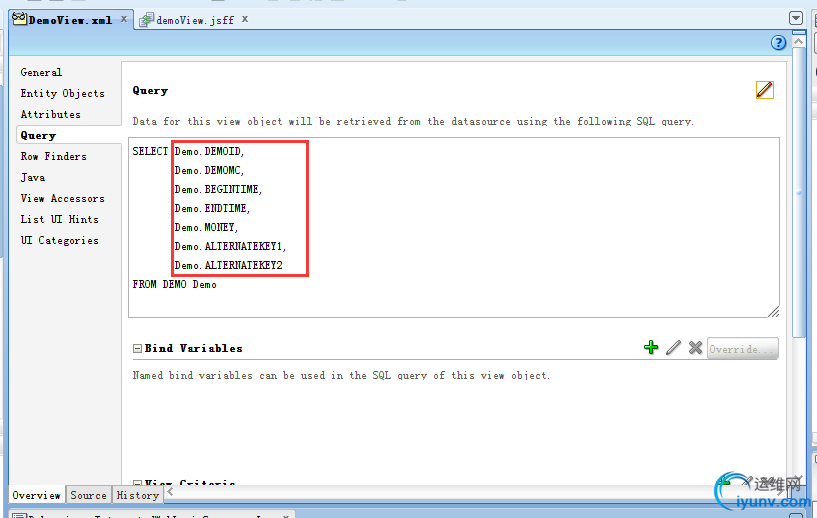The height and width of the screenshot is (518, 817).
Task: Add a bind variable with green plus
Action: coord(651,348)
